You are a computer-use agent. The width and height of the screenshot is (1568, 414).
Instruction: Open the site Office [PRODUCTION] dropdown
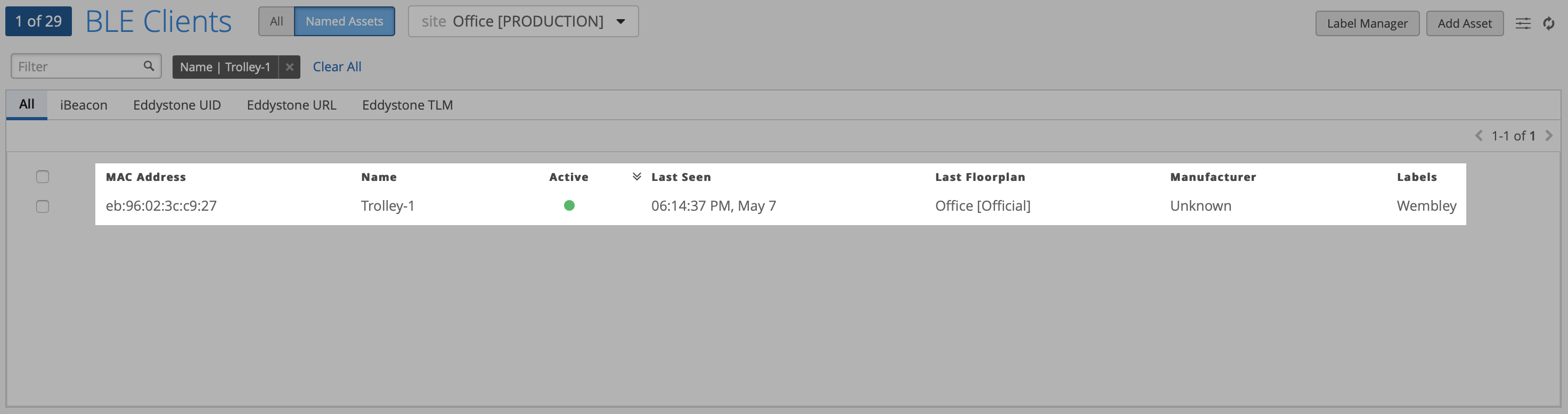pos(523,21)
